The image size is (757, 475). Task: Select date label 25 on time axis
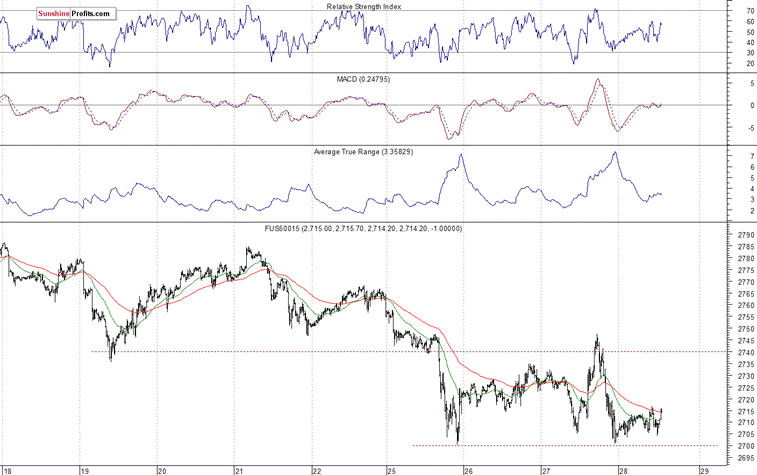pos(392,470)
